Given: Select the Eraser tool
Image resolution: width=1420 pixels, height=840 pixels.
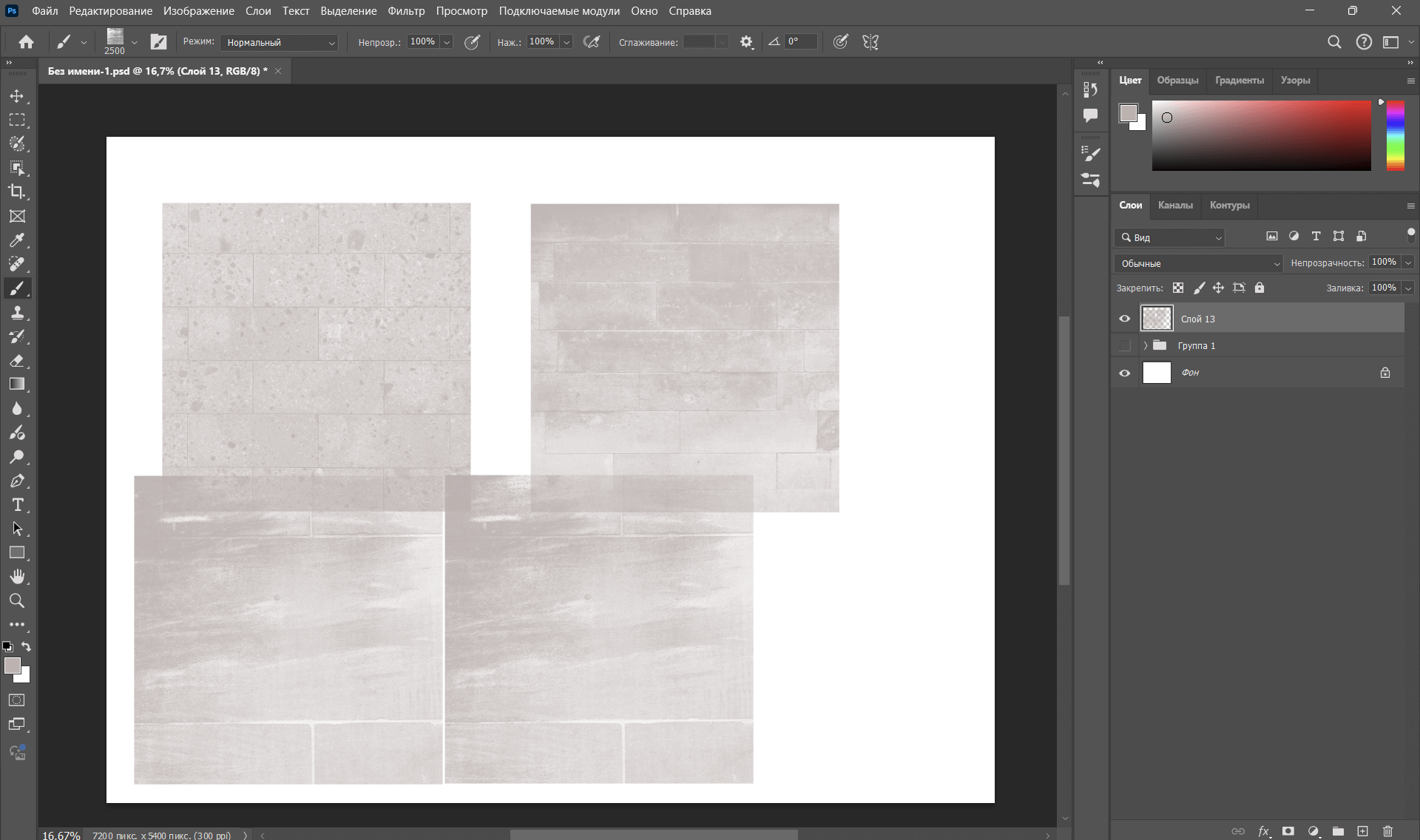Looking at the screenshot, I should [17, 360].
